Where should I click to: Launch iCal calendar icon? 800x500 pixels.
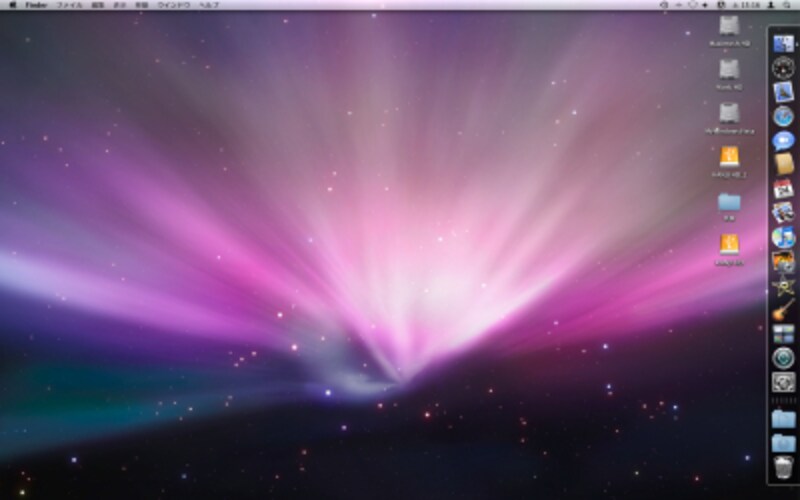pos(783,188)
